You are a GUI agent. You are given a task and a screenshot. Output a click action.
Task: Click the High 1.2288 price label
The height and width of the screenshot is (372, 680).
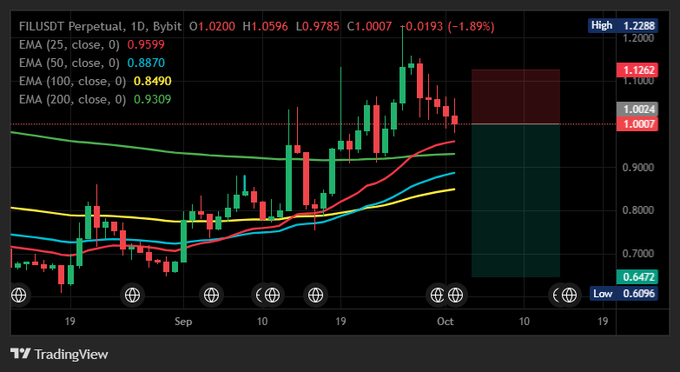point(623,26)
